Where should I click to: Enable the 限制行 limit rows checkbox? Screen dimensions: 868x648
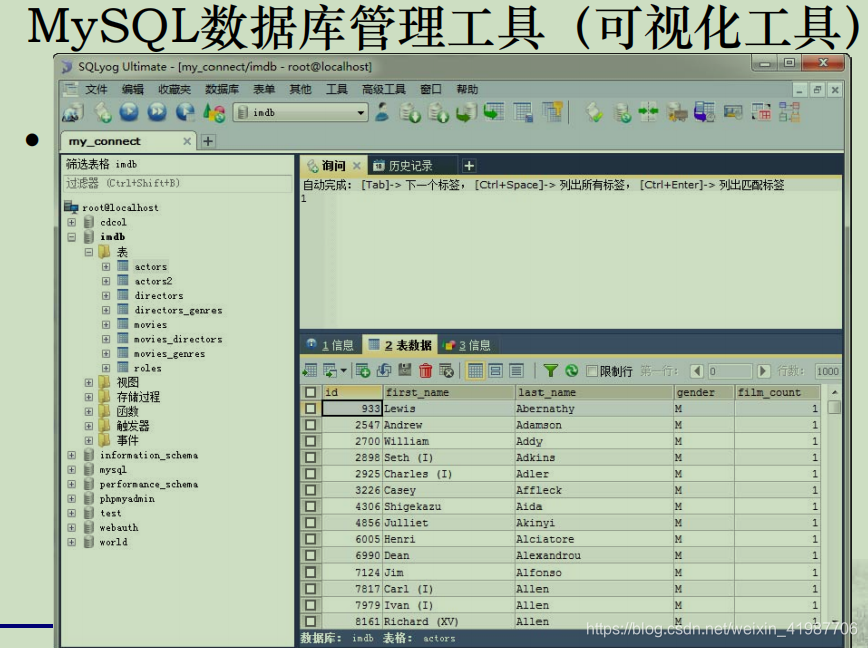click(x=592, y=371)
